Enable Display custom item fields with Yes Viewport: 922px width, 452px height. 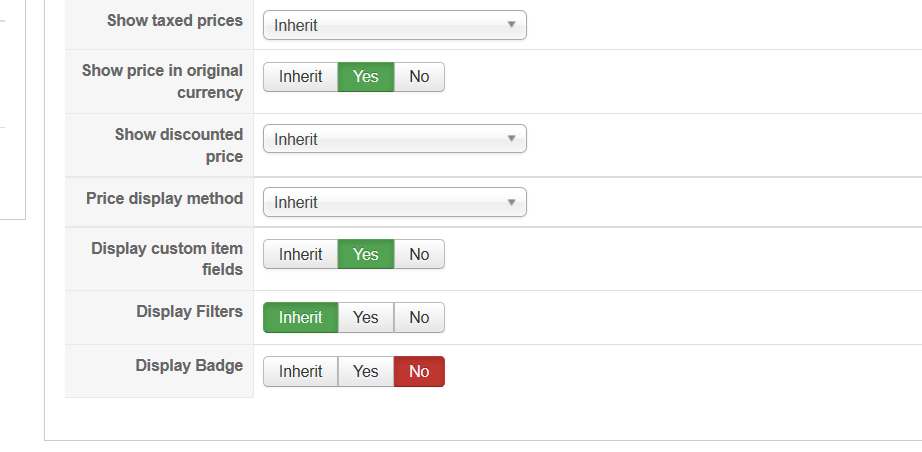(x=366, y=254)
